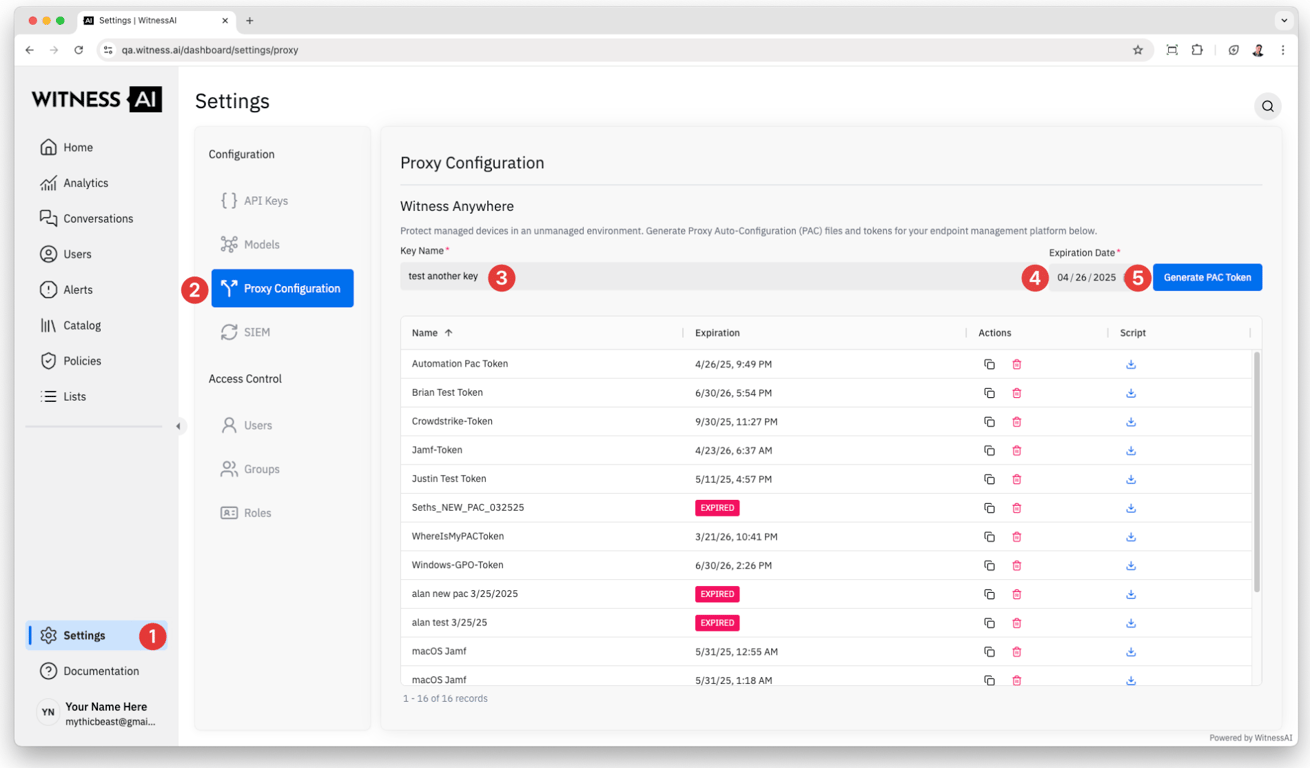The width and height of the screenshot is (1310, 768).
Task: Open the Policies page
Action: tap(82, 361)
